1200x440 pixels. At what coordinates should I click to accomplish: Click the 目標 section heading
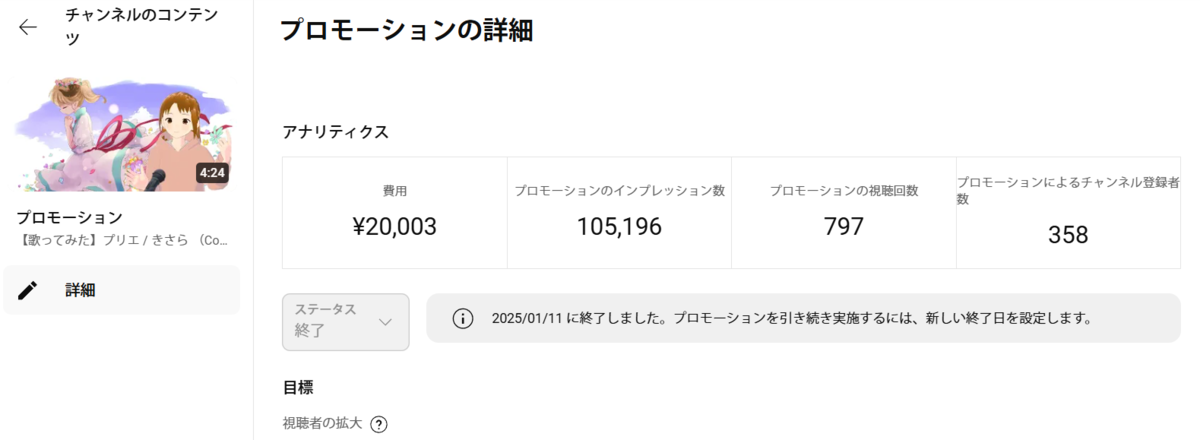coord(299,387)
